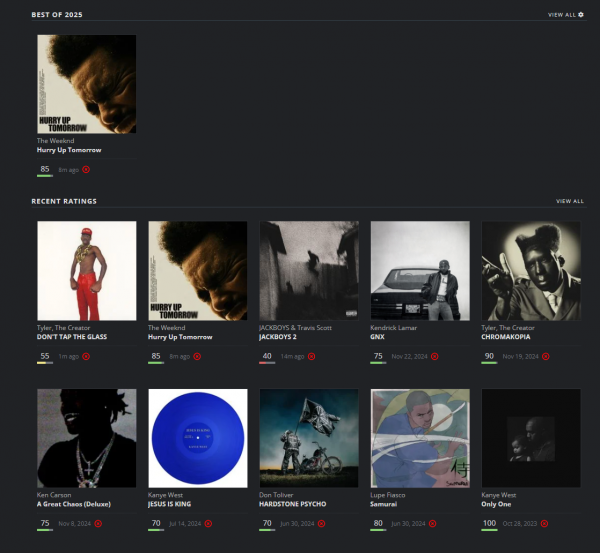Remove the rating under Best of 2025 Hurry Up Tomorrow
The height and width of the screenshot is (553, 600).
[86, 170]
